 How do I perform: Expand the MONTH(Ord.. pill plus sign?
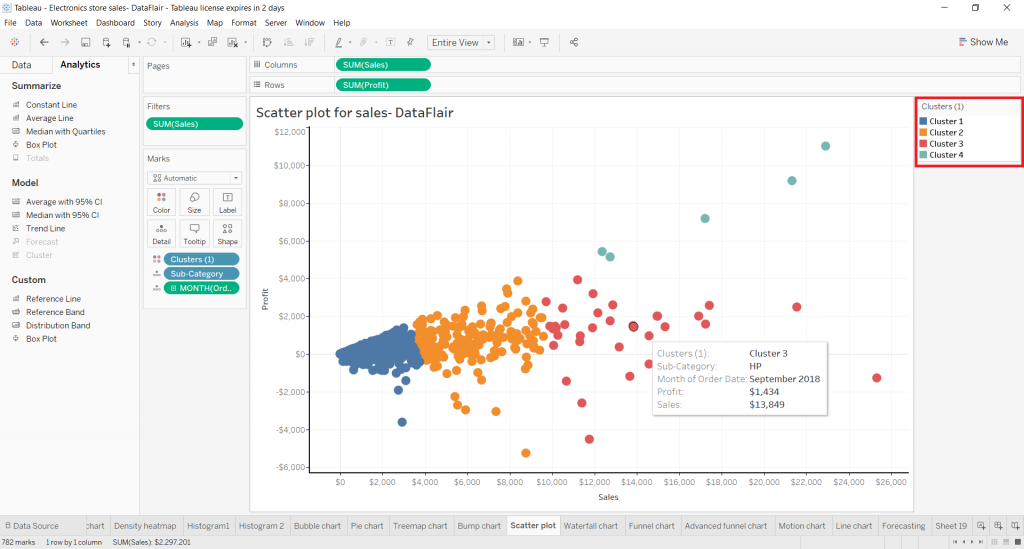173,288
